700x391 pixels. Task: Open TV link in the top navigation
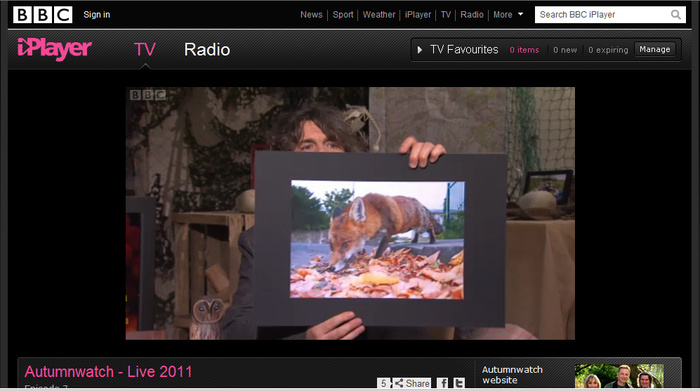pyautogui.click(x=446, y=15)
